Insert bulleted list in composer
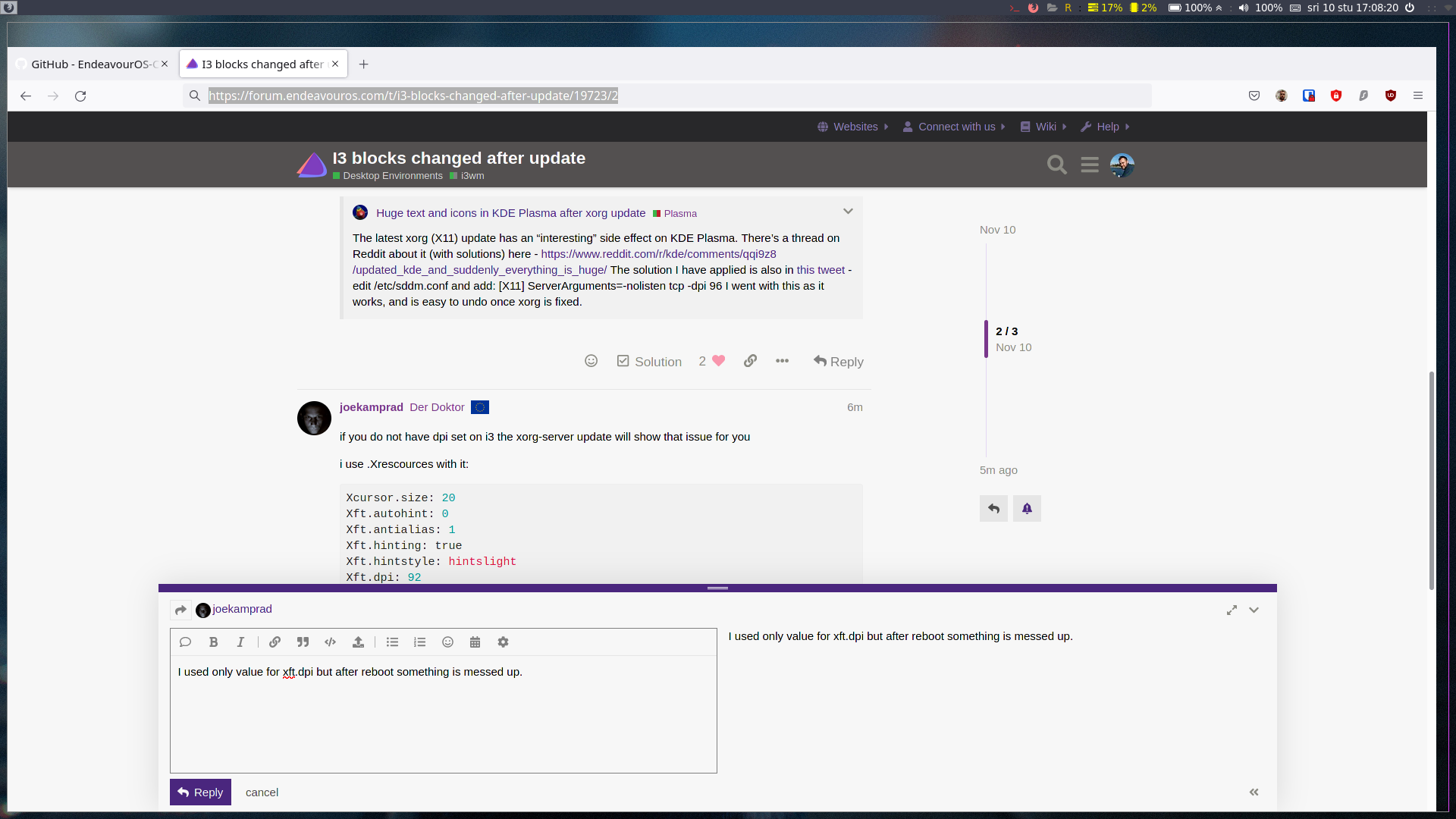This screenshot has height=819, width=1456. [x=392, y=642]
